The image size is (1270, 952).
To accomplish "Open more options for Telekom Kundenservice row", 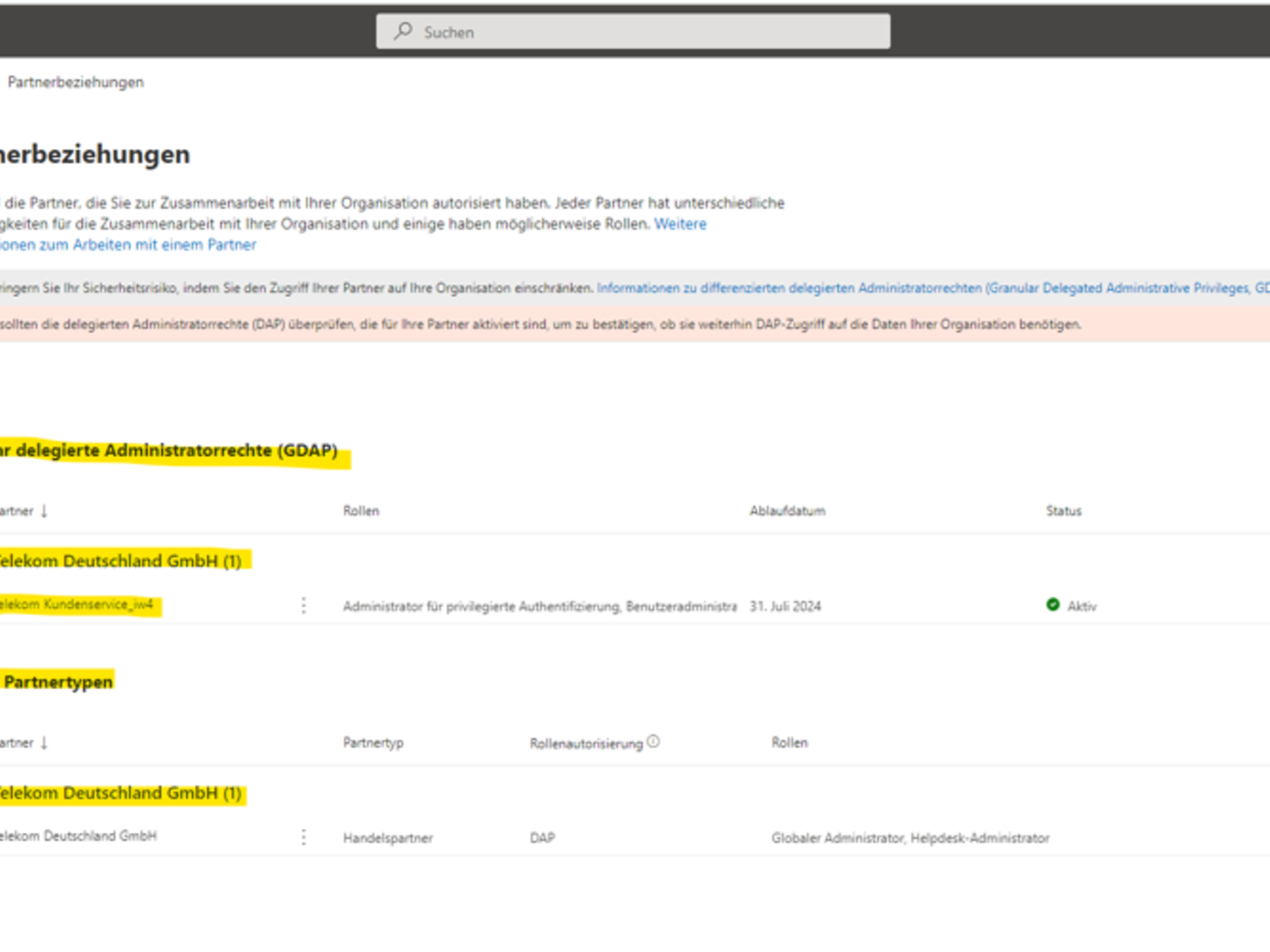I will [x=304, y=606].
